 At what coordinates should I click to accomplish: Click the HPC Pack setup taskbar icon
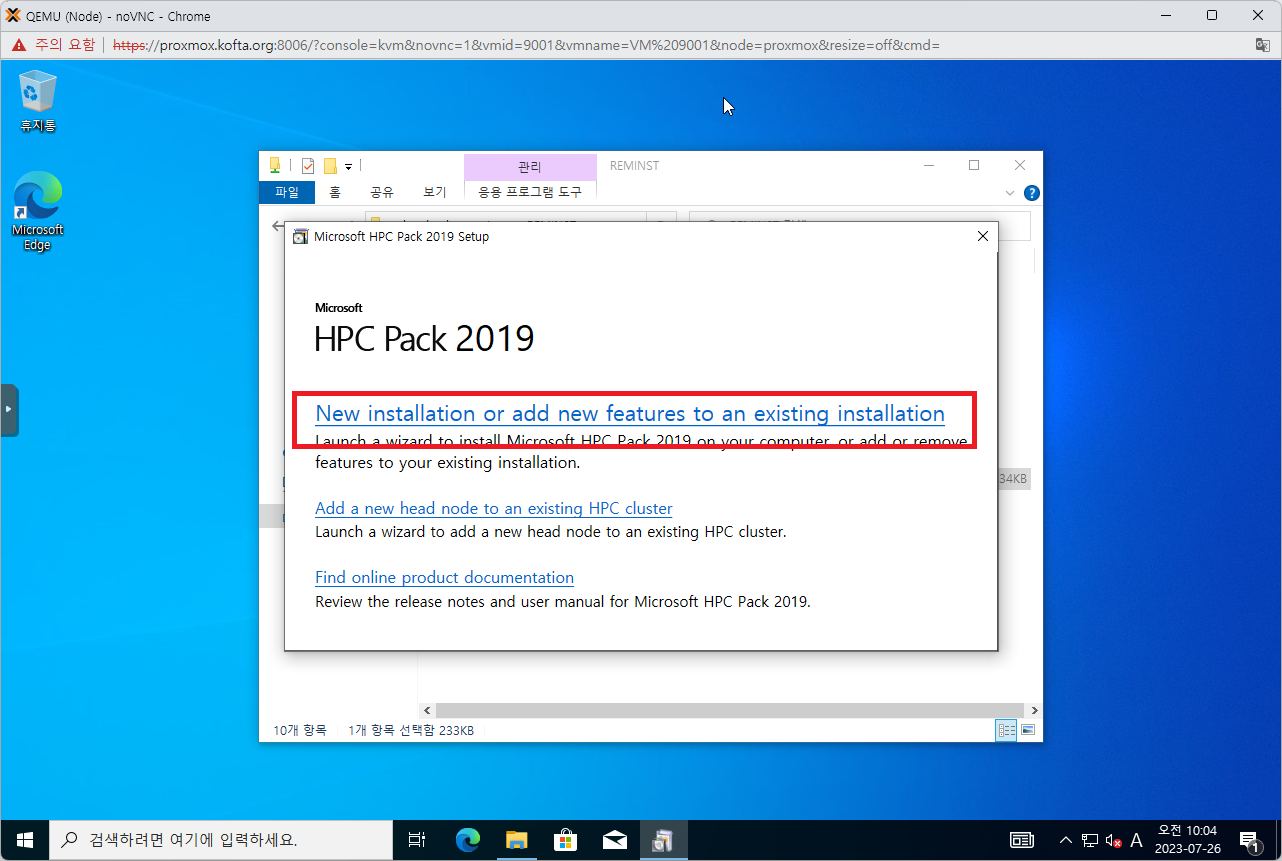(662, 840)
